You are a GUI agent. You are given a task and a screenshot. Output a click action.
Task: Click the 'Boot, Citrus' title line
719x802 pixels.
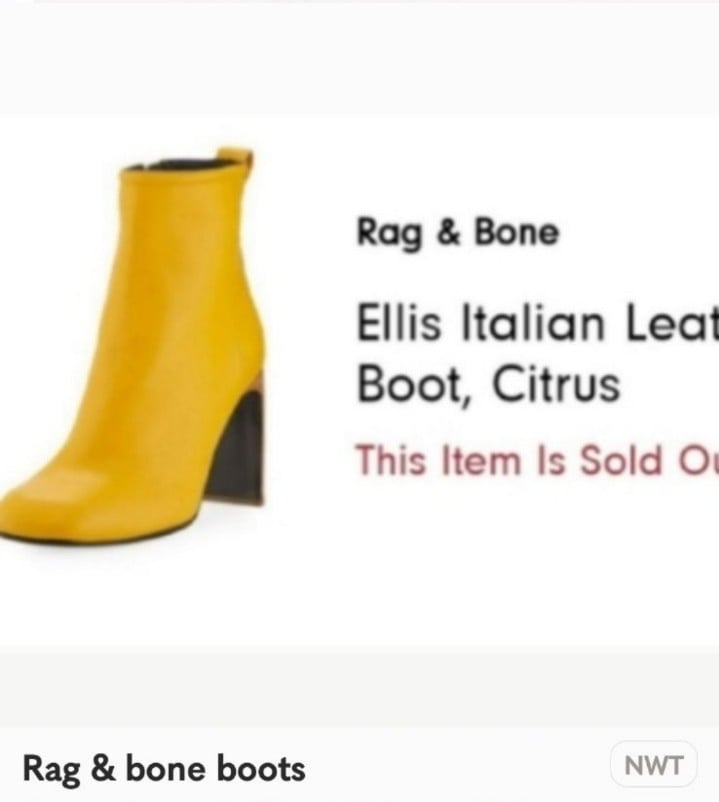point(488,385)
